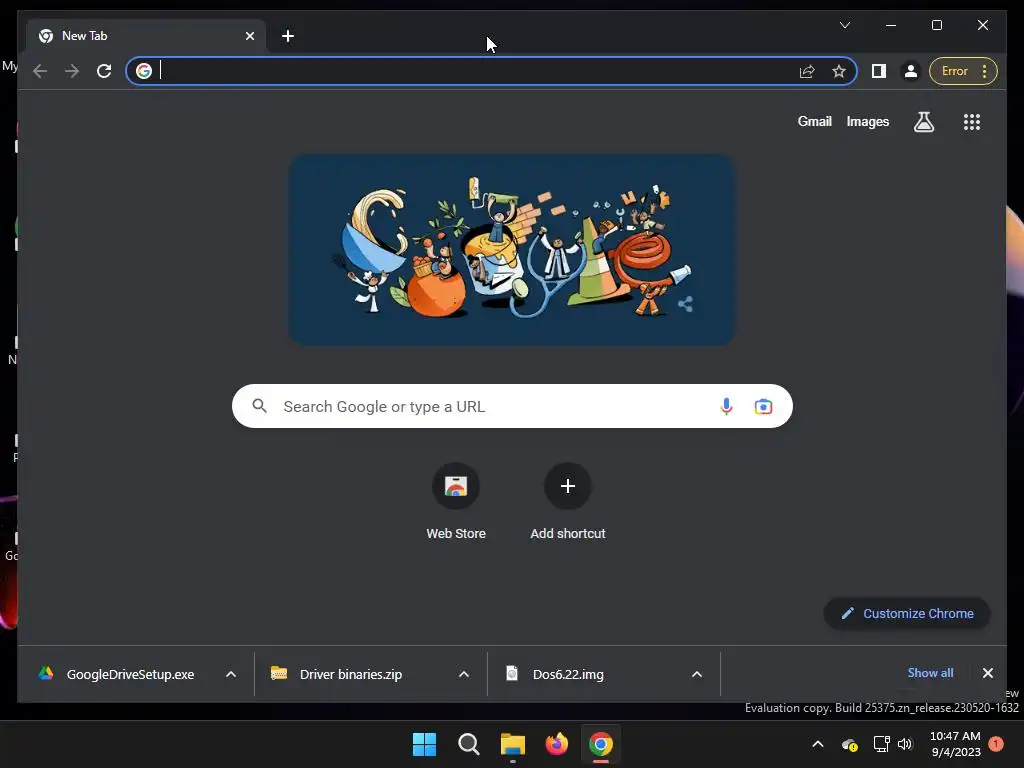Open File Explorer from taskbar
Viewport: 1024px width, 768px height.
pos(513,744)
